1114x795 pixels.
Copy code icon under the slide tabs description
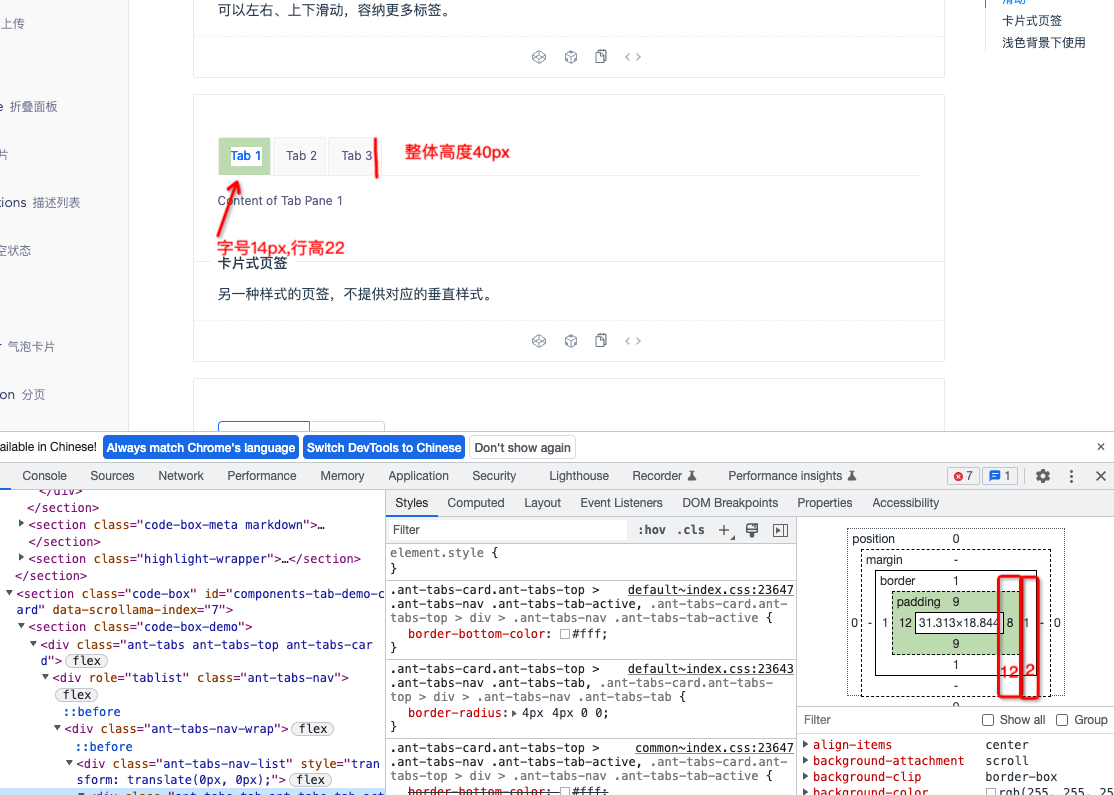(x=601, y=56)
